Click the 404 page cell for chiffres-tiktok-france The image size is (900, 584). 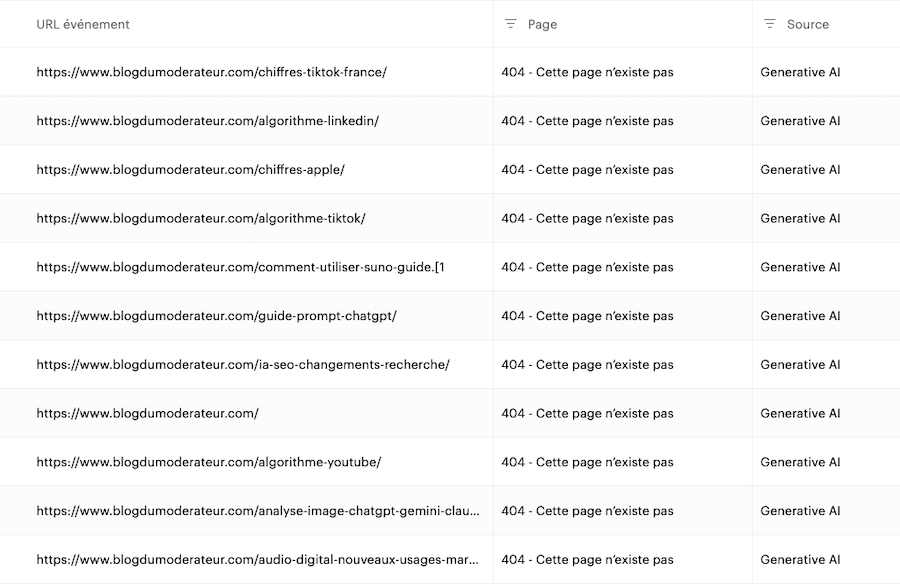[x=587, y=72]
